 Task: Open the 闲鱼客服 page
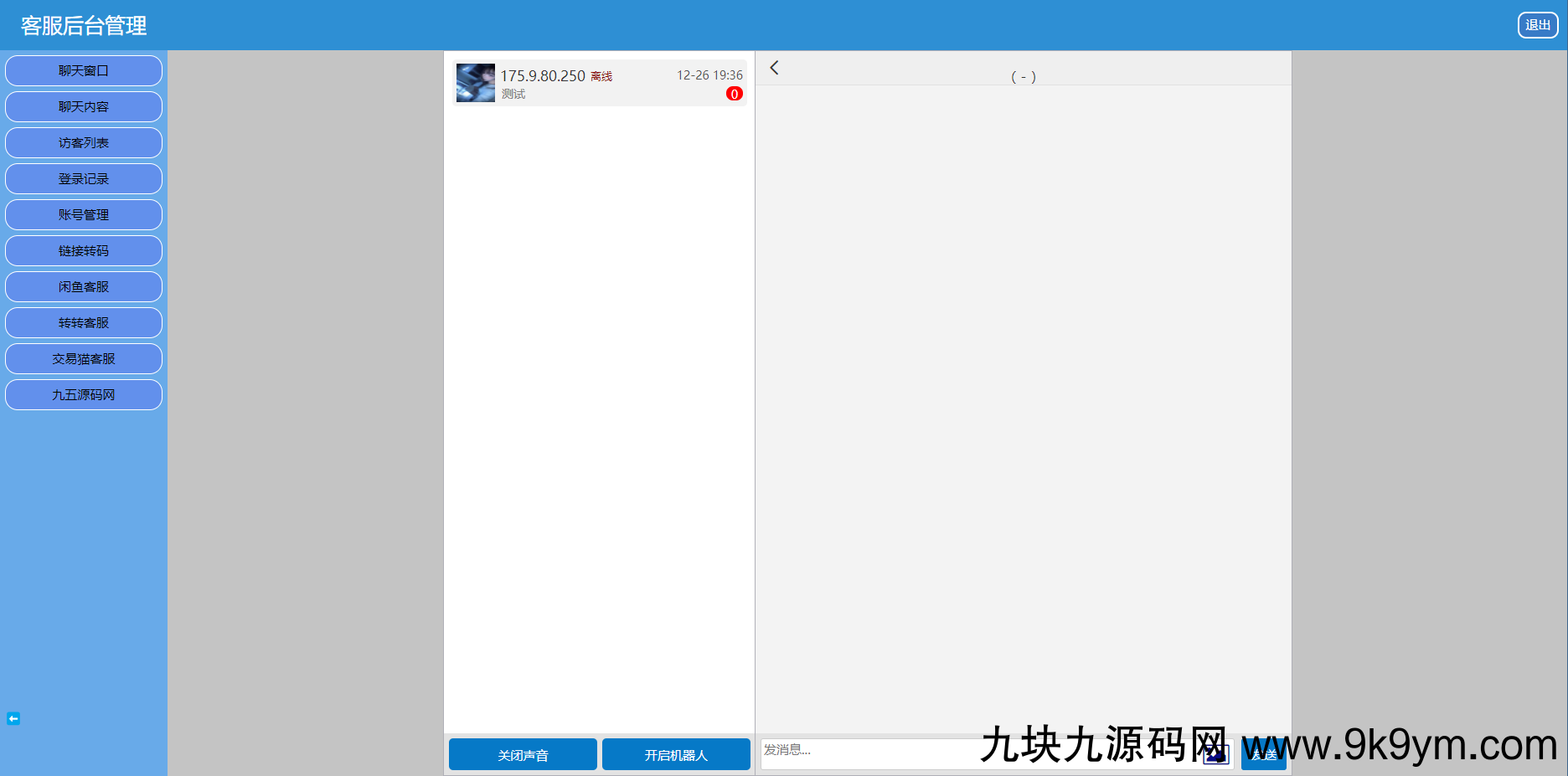pyautogui.click(x=84, y=287)
